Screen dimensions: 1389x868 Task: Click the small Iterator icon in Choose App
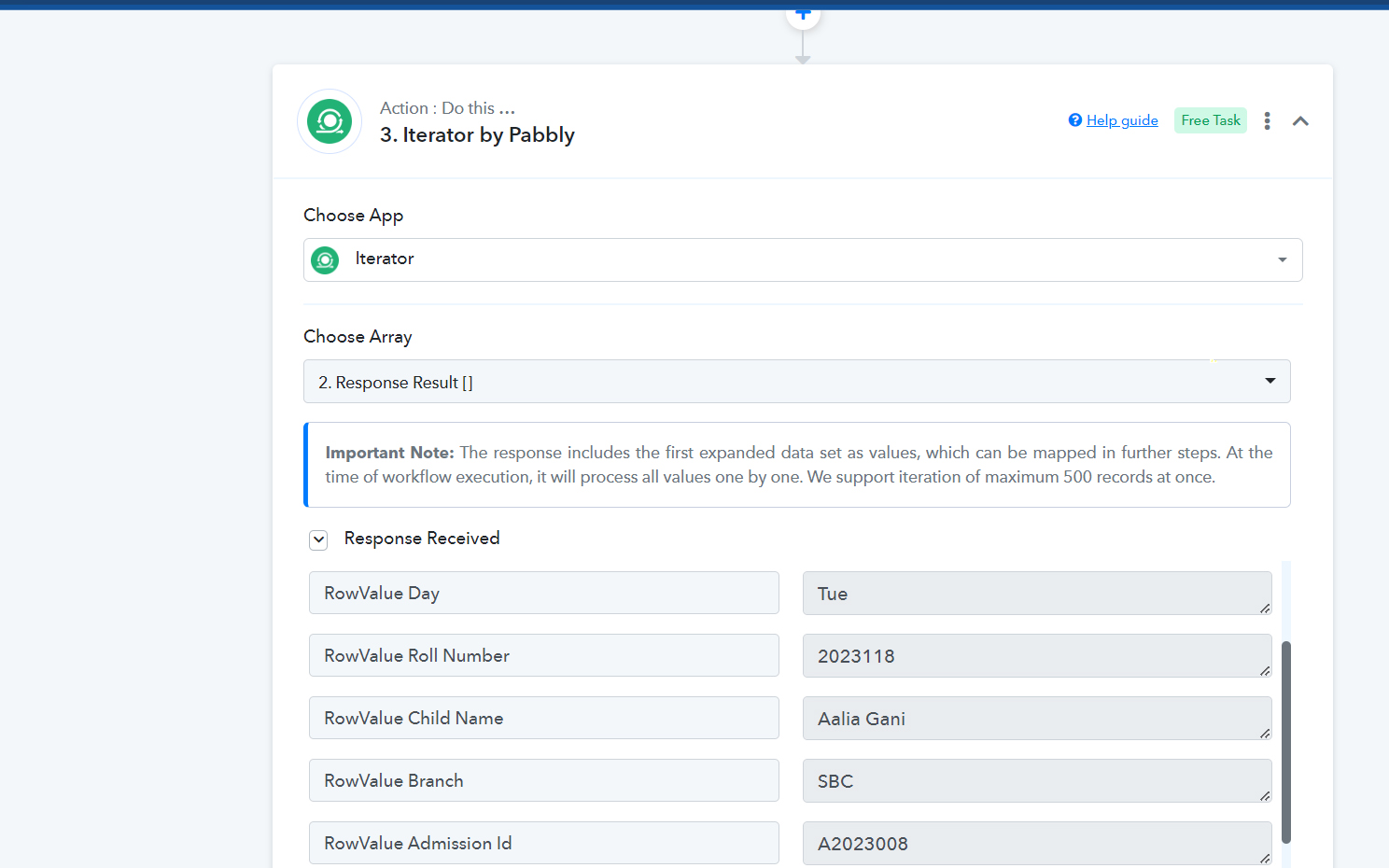[325, 259]
